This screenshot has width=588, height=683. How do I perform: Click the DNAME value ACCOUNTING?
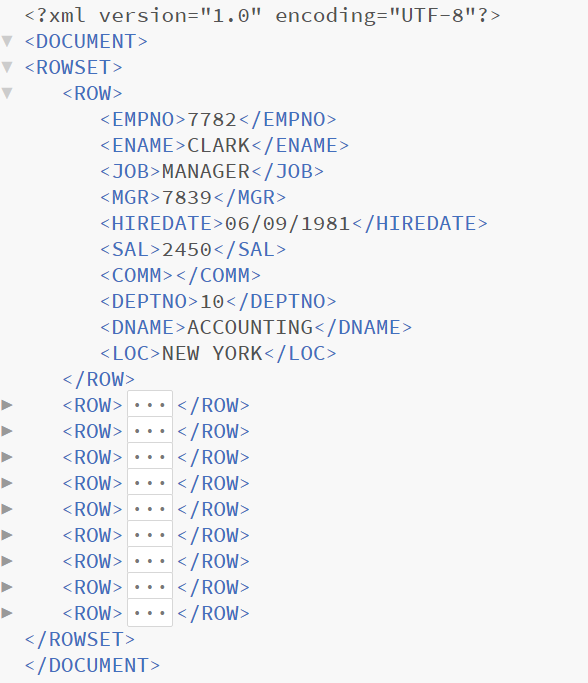250,328
